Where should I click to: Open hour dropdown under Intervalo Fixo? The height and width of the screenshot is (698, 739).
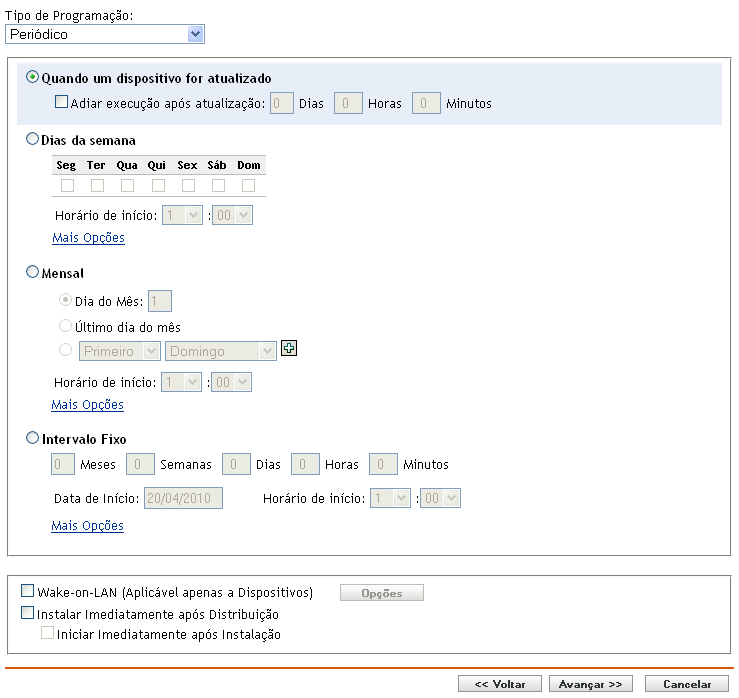pos(390,498)
